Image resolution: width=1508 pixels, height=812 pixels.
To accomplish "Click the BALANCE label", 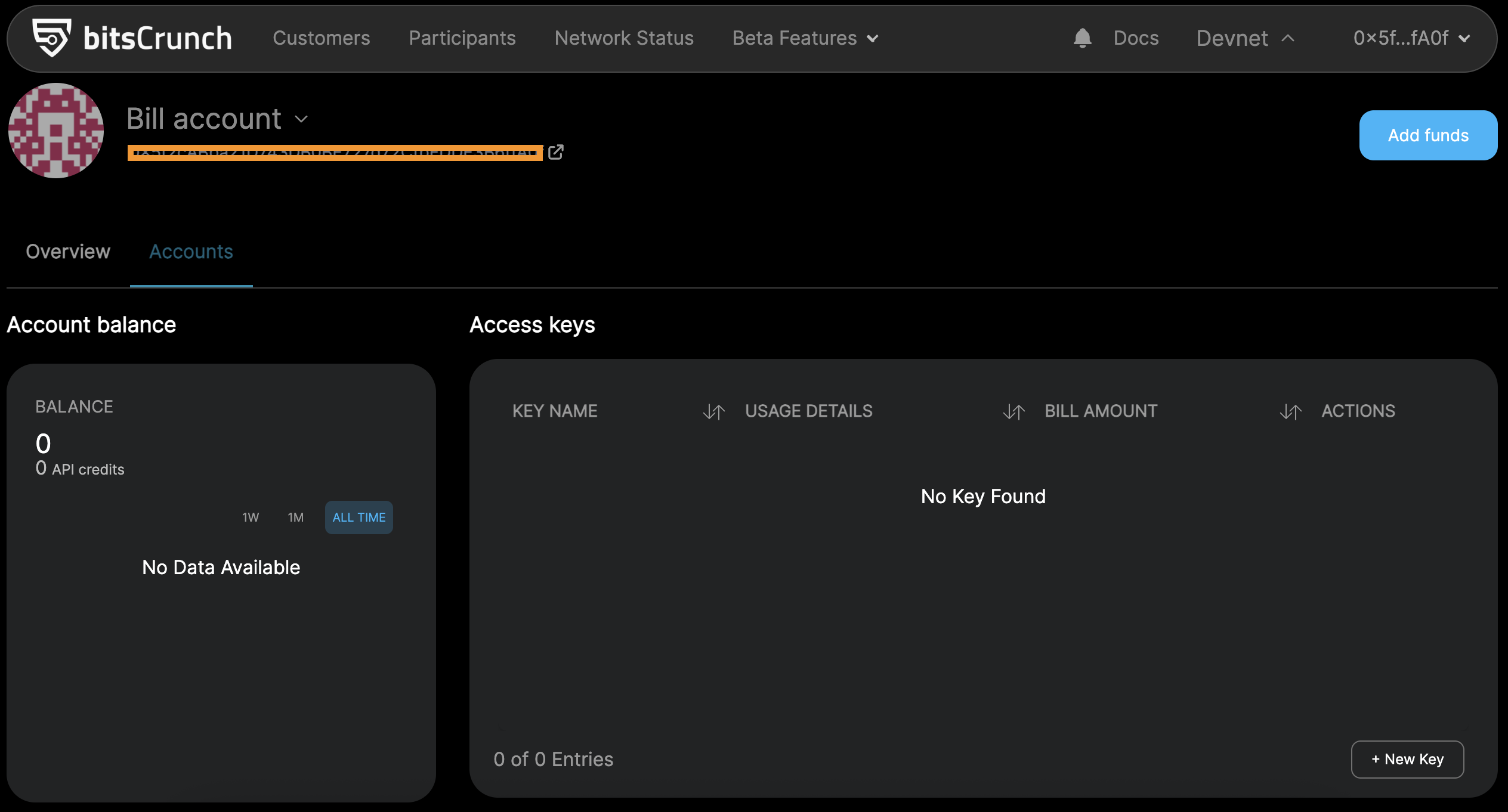I will [74, 407].
